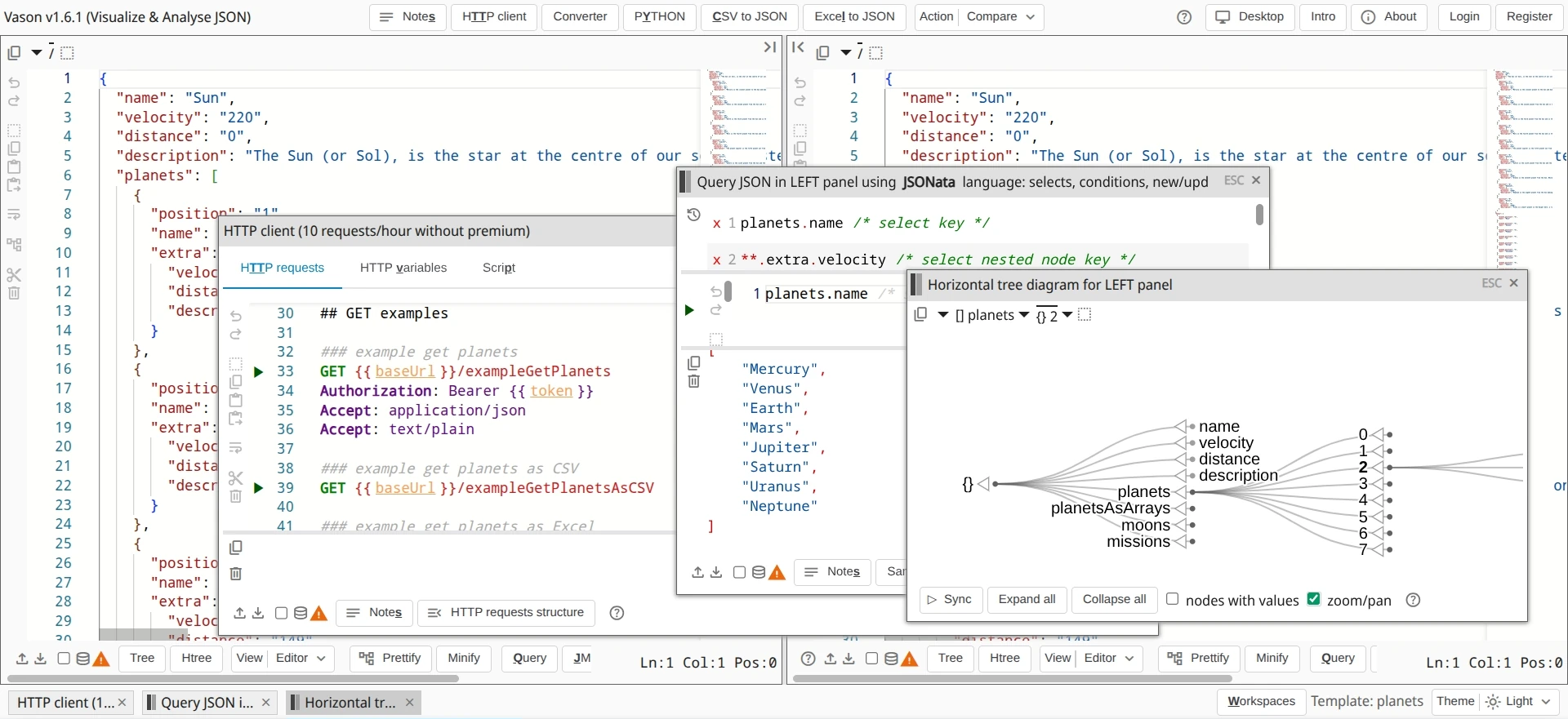This screenshot has height=719, width=1568.
Task: Open planets breadcrumb dropdown in tree diagram
Action: pos(1023,315)
